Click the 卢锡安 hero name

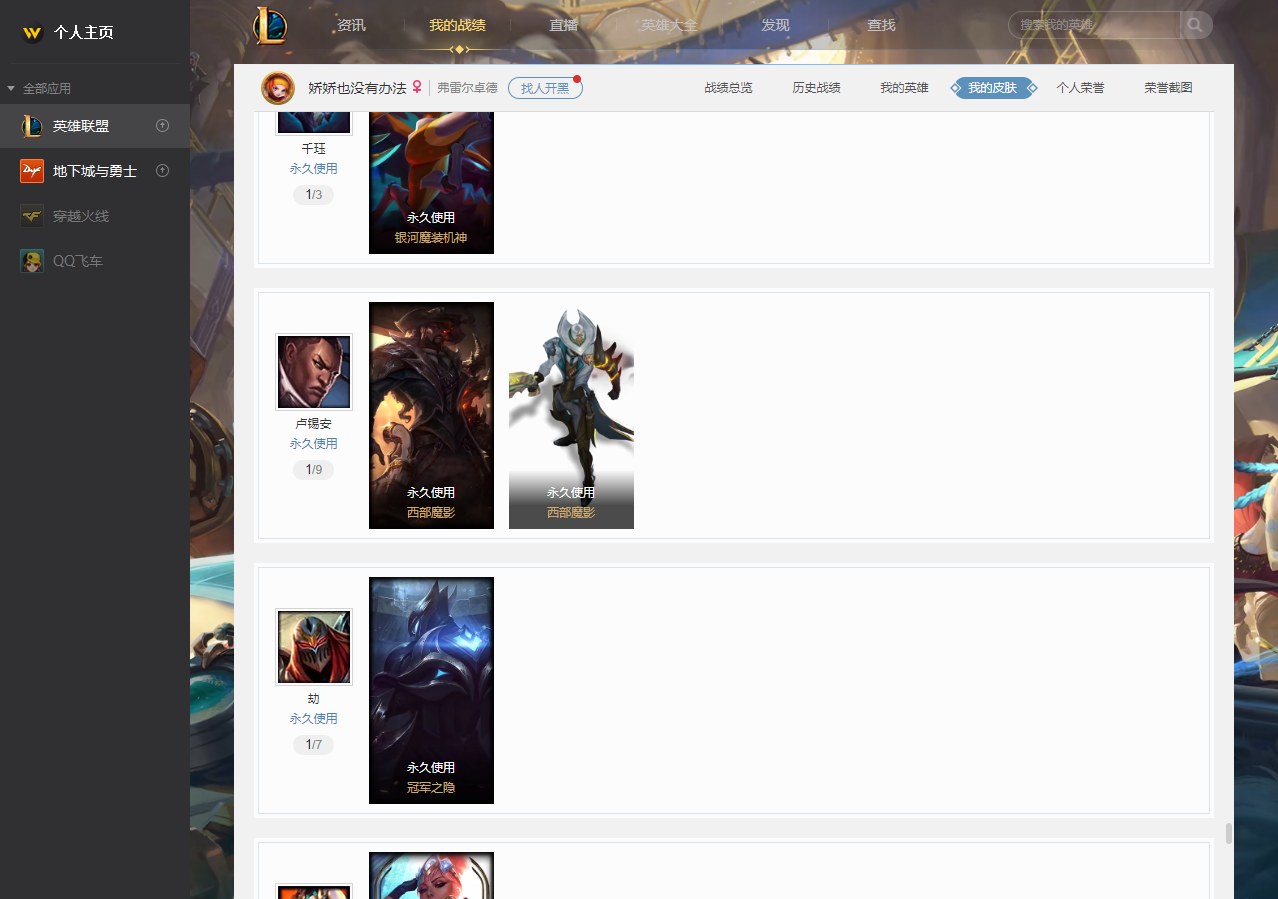pos(314,423)
